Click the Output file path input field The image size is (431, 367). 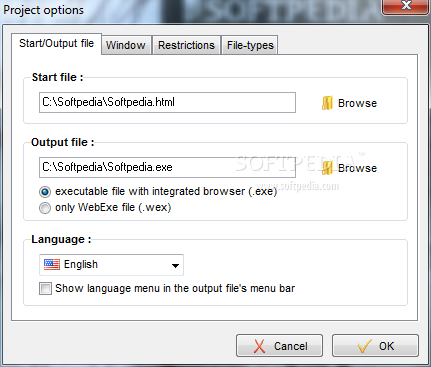point(167,167)
